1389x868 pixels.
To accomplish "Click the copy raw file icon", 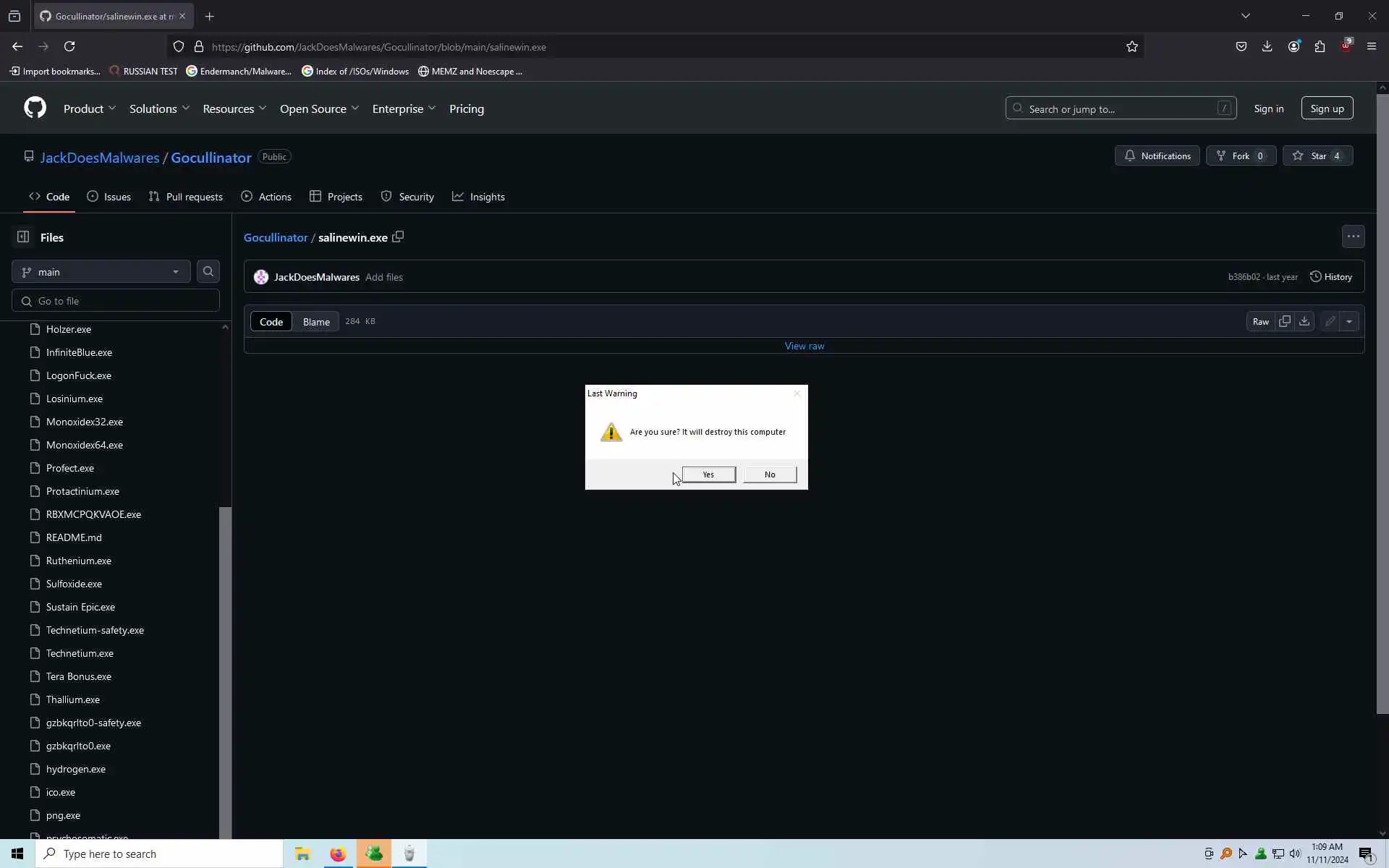I will pos(1284,321).
